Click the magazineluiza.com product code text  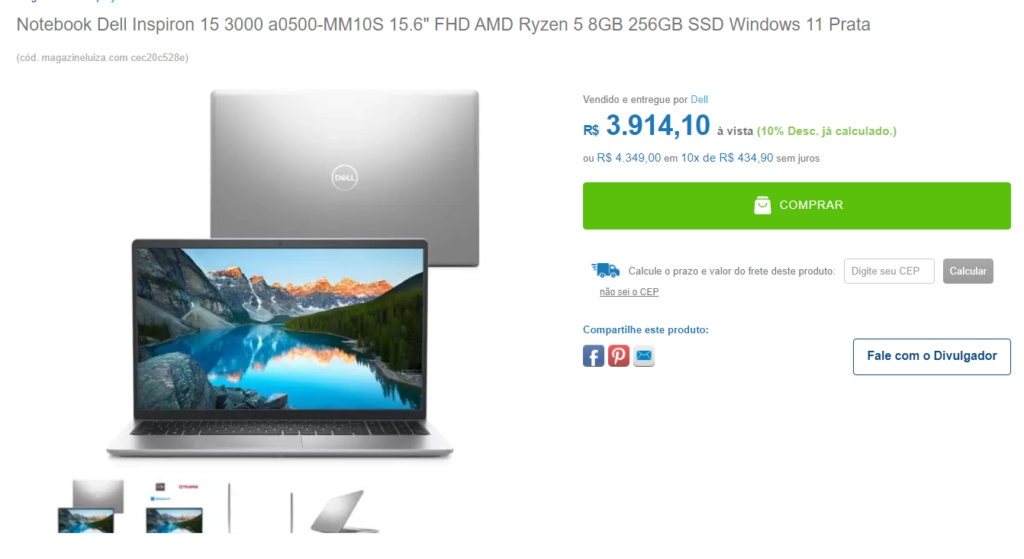pyautogui.click(x=103, y=57)
